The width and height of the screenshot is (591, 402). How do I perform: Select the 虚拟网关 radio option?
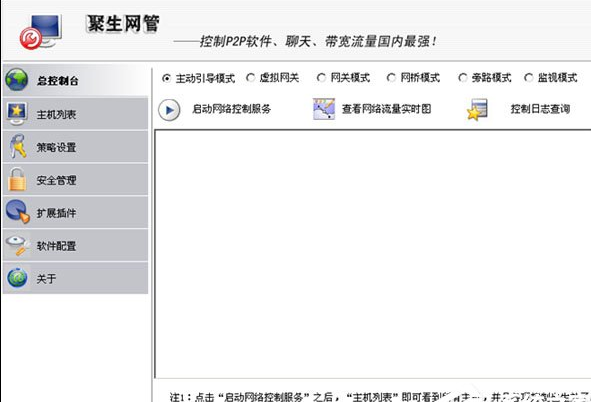pos(250,78)
